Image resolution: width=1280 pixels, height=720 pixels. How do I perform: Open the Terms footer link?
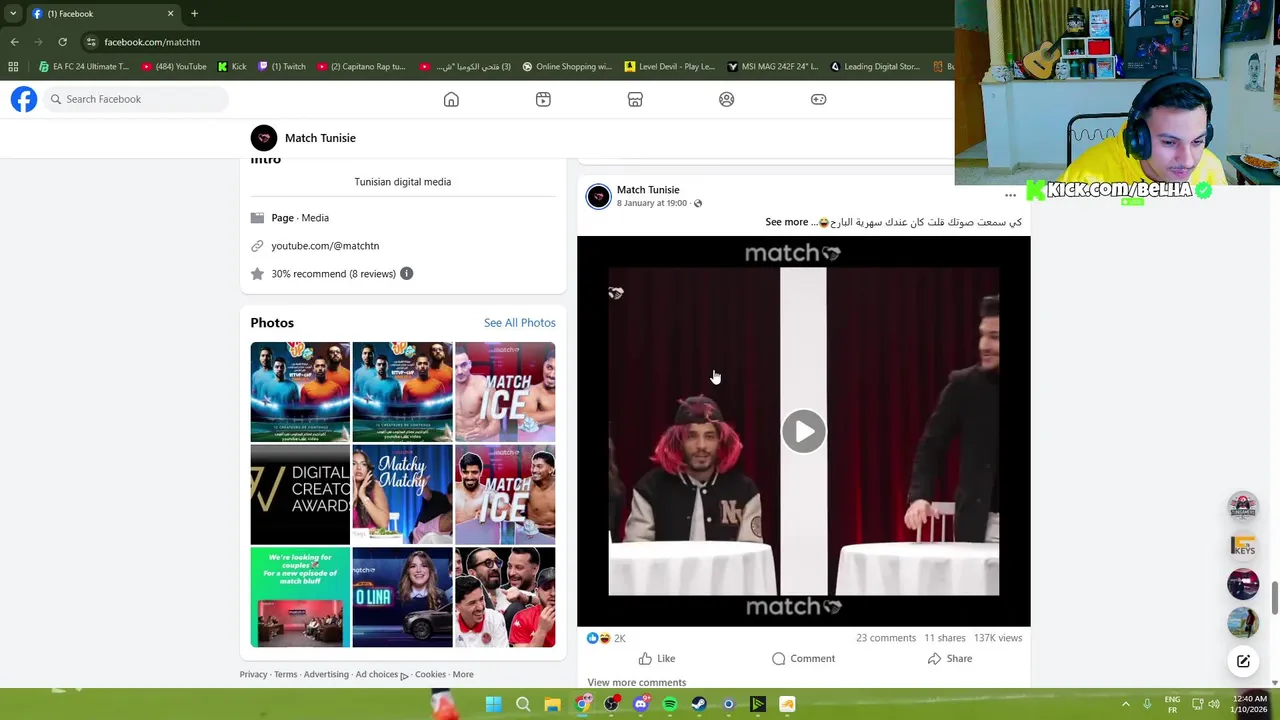coord(286,674)
